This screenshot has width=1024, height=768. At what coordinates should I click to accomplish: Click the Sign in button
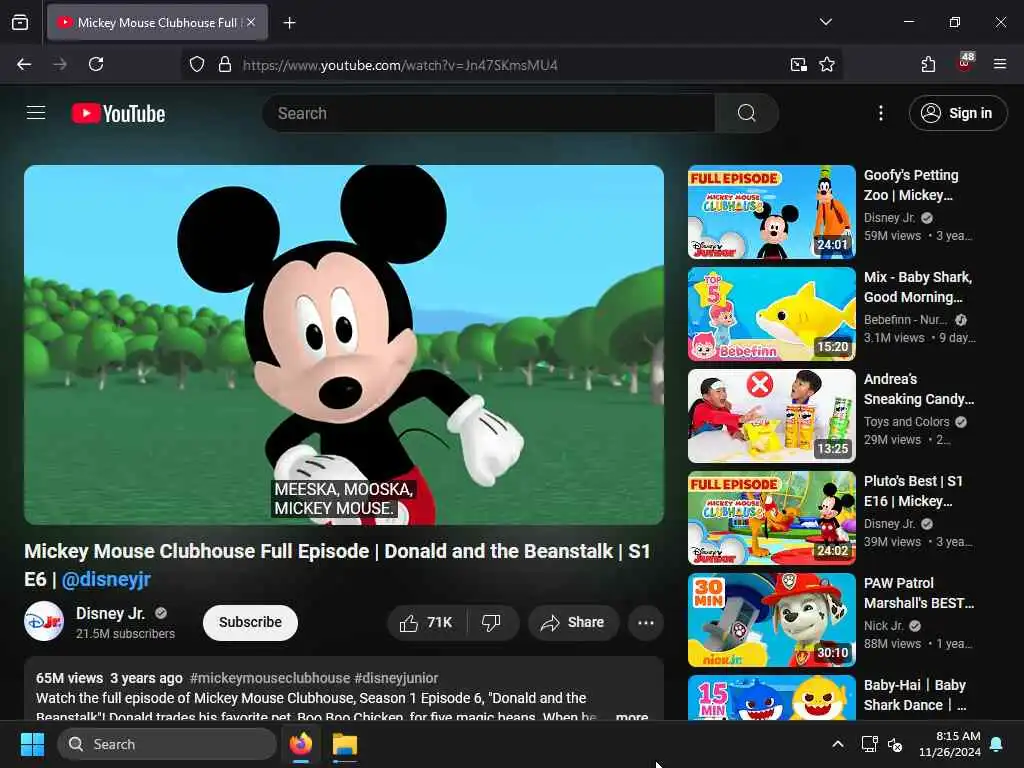[x=957, y=113]
